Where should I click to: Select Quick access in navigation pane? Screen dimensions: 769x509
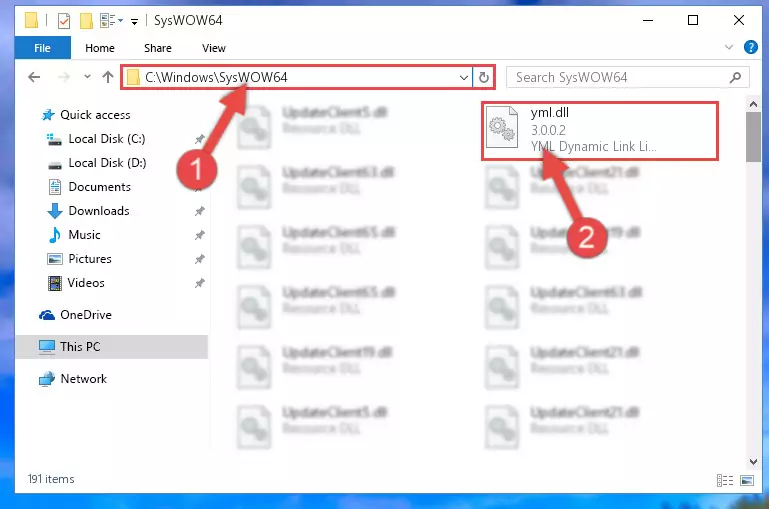[x=95, y=115]
